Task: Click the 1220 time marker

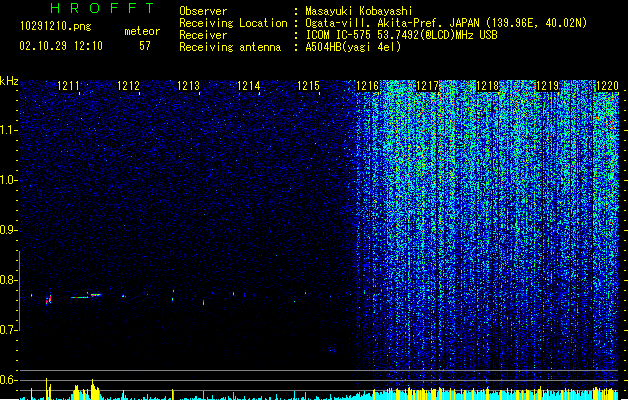Action: (x=607, y=86)
